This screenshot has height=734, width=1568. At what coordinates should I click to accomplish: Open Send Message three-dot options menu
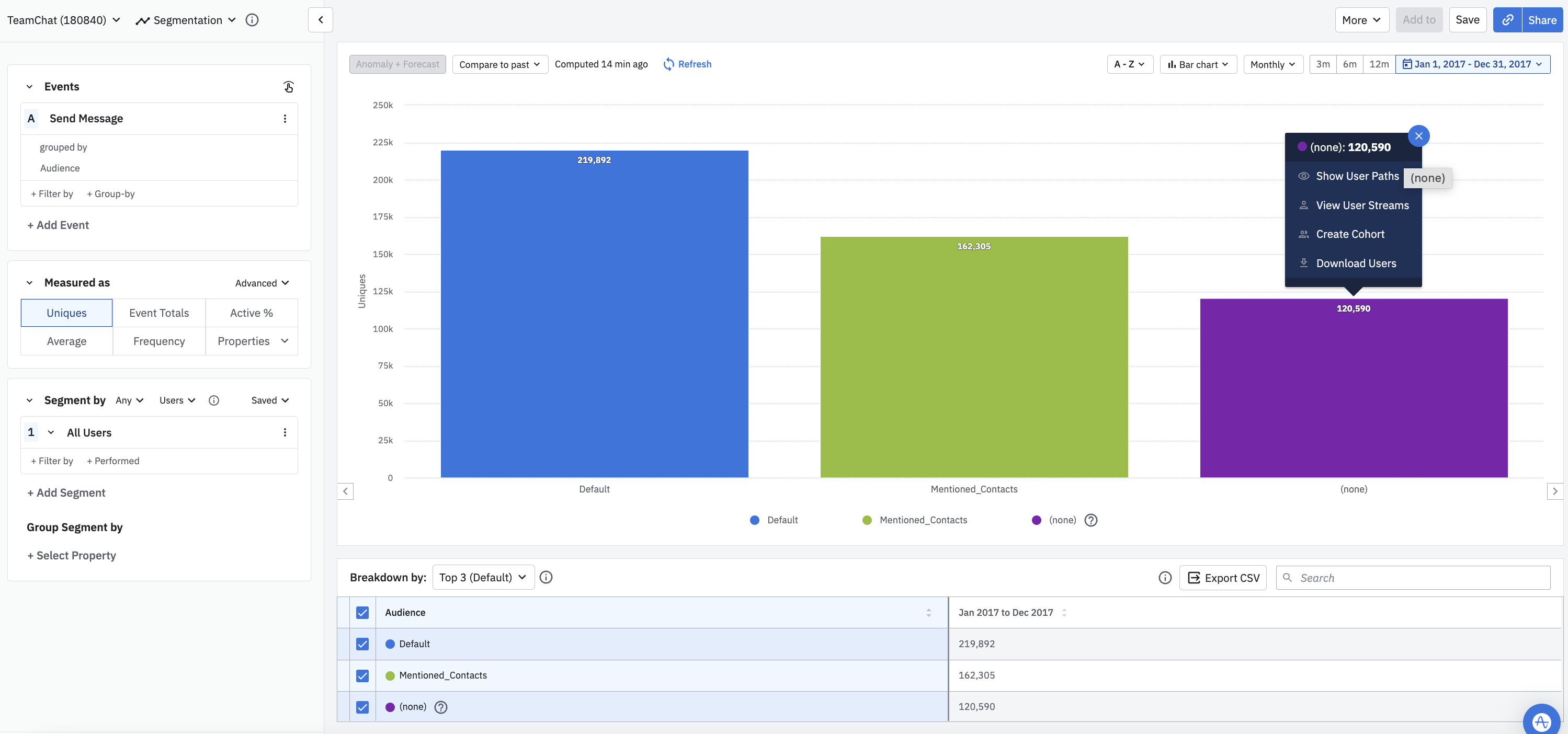(285, 119)
